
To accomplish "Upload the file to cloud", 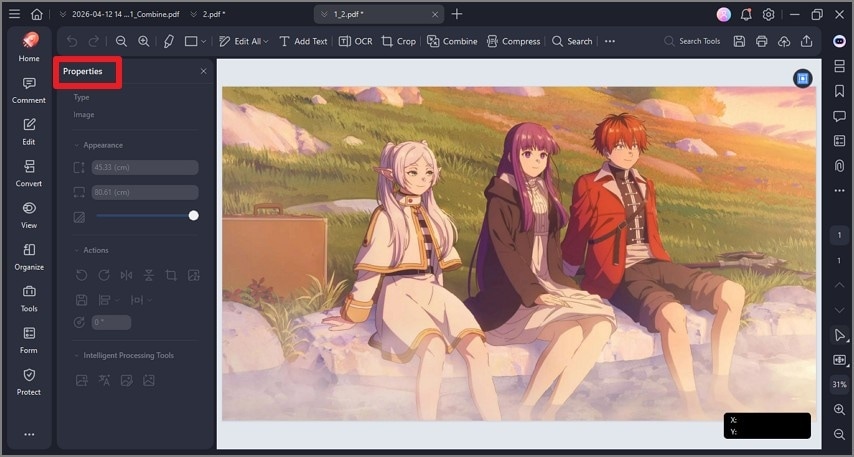I will 784,41.
